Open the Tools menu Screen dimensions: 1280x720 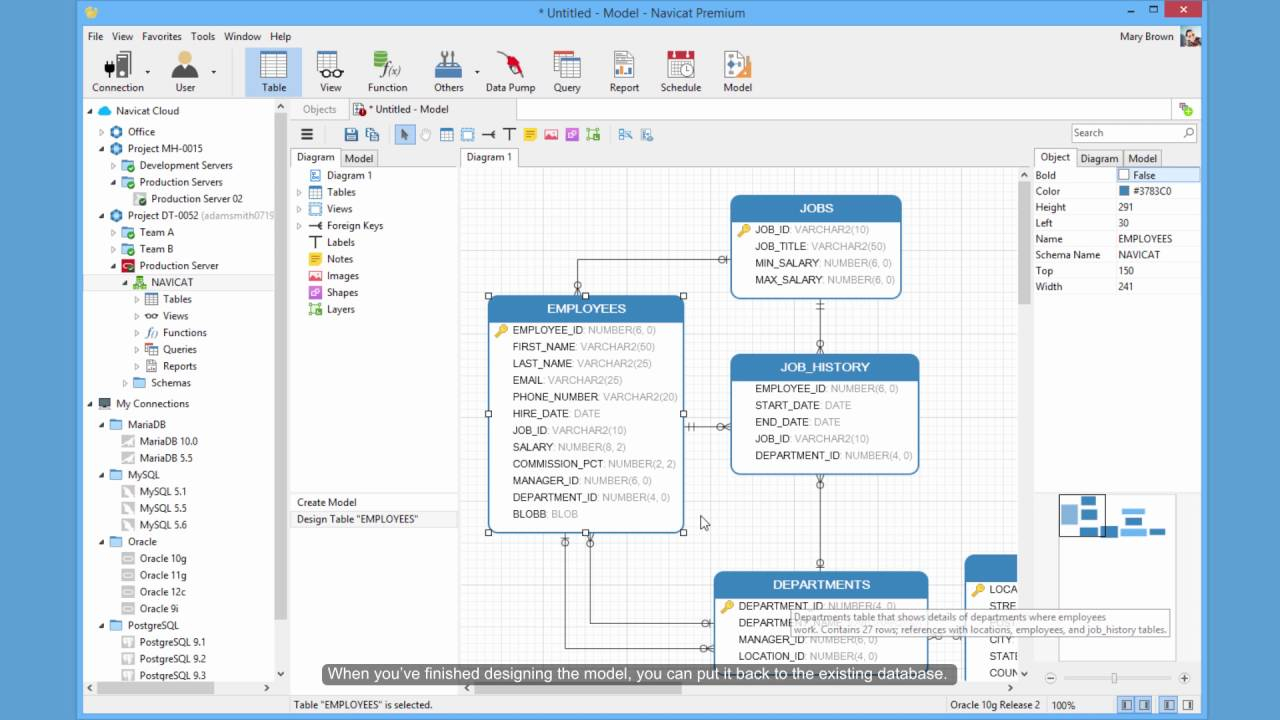[x=202, y=36]
